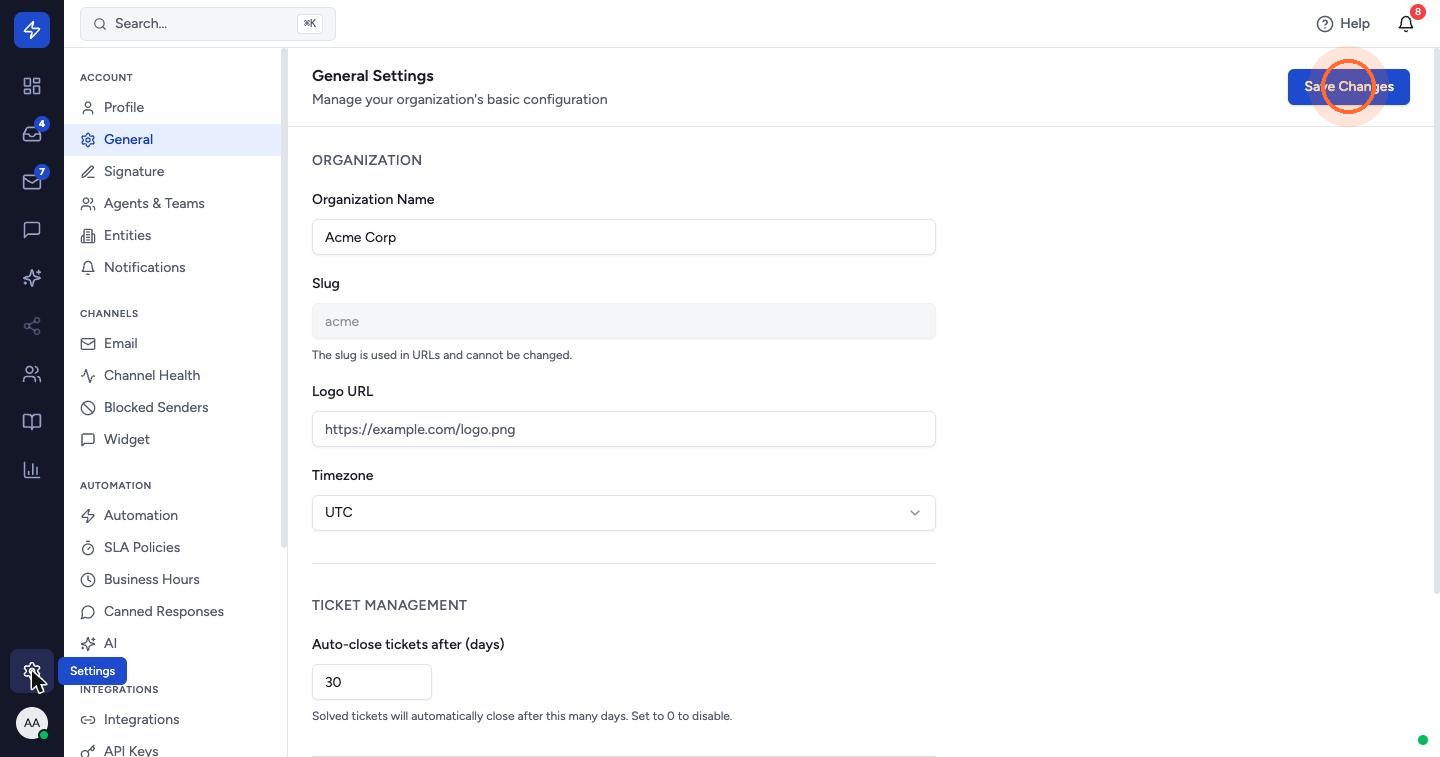Image resolution: width=1440 pixels, height=757 pixels.
Task: Open API Keys in the settings sidebar
Action: click(172, 749)
